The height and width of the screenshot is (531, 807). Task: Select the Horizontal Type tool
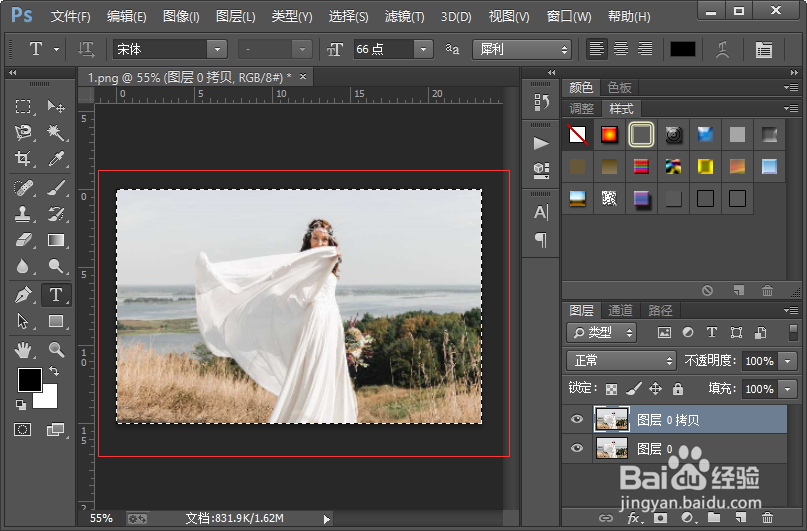tap(56, 294)
